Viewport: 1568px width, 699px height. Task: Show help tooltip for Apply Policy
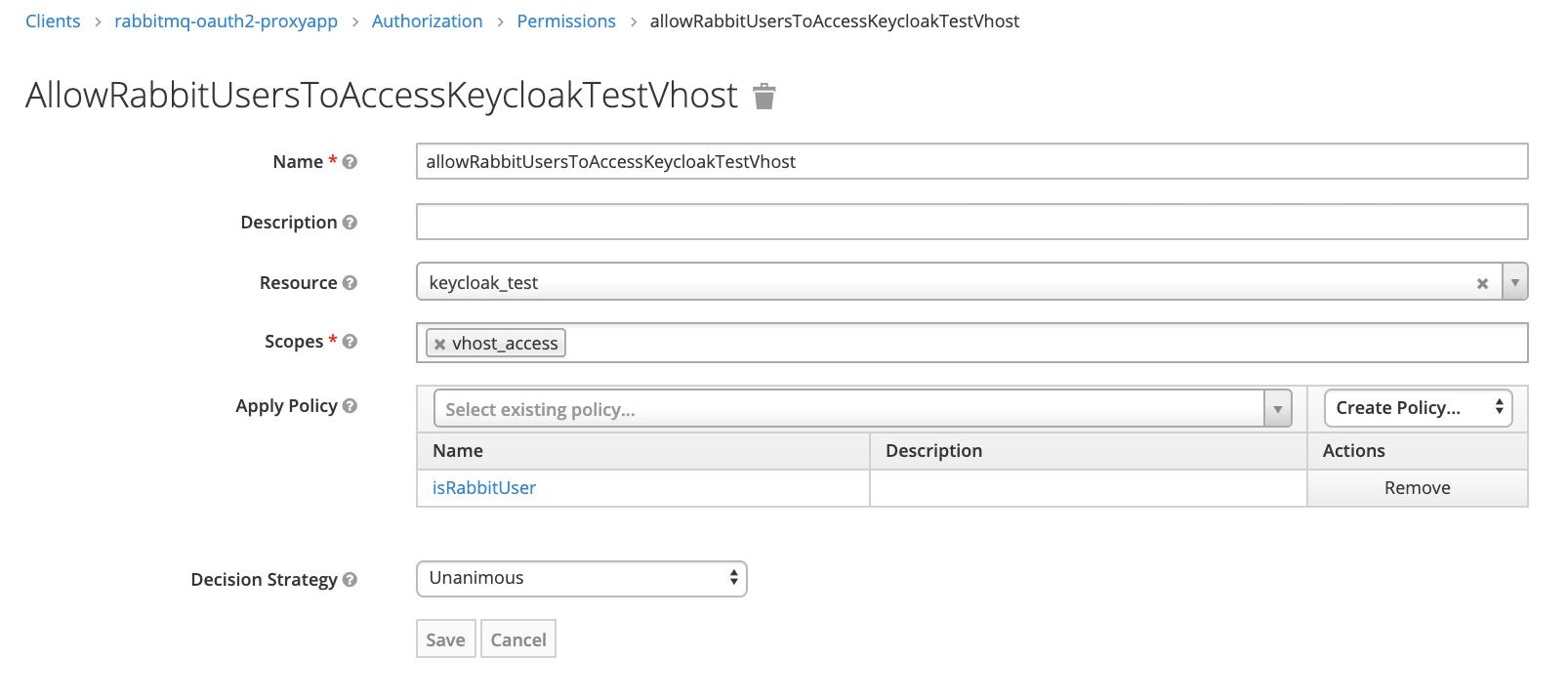350,406
